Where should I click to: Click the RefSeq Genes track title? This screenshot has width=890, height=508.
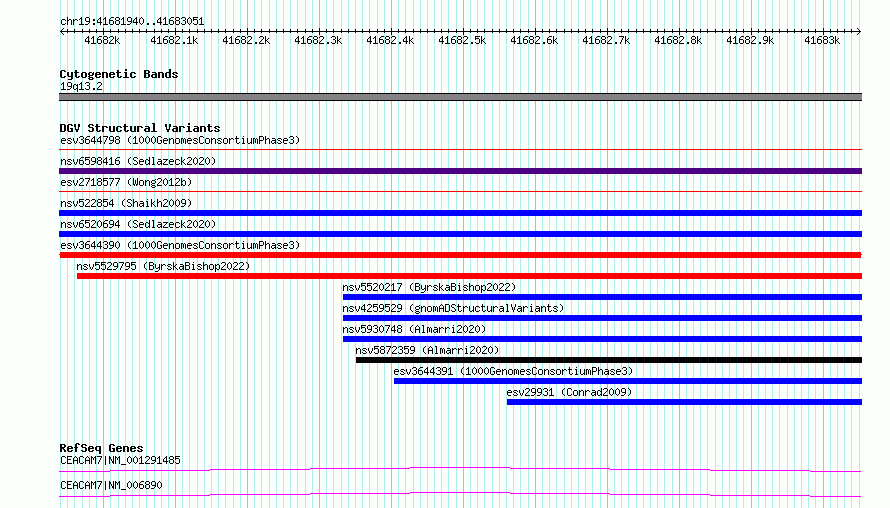101,448
